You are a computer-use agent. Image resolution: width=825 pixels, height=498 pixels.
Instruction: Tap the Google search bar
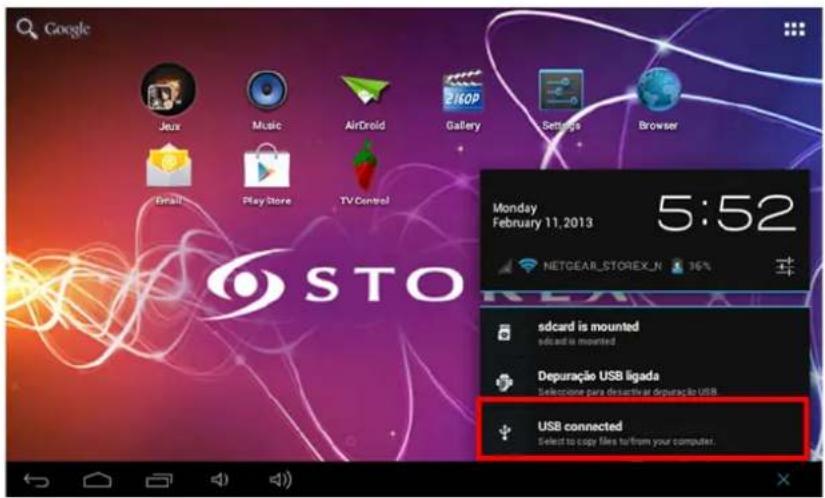53,29
